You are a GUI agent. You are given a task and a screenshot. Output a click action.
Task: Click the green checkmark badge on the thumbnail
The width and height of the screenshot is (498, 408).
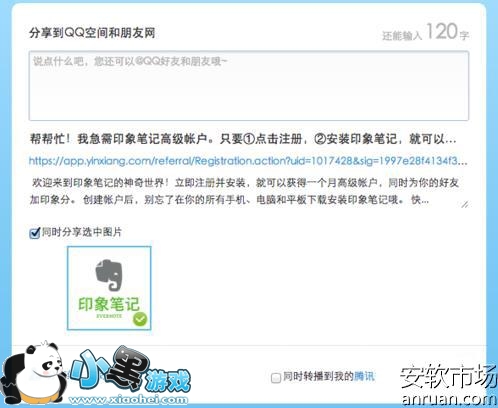pos(140,319)
